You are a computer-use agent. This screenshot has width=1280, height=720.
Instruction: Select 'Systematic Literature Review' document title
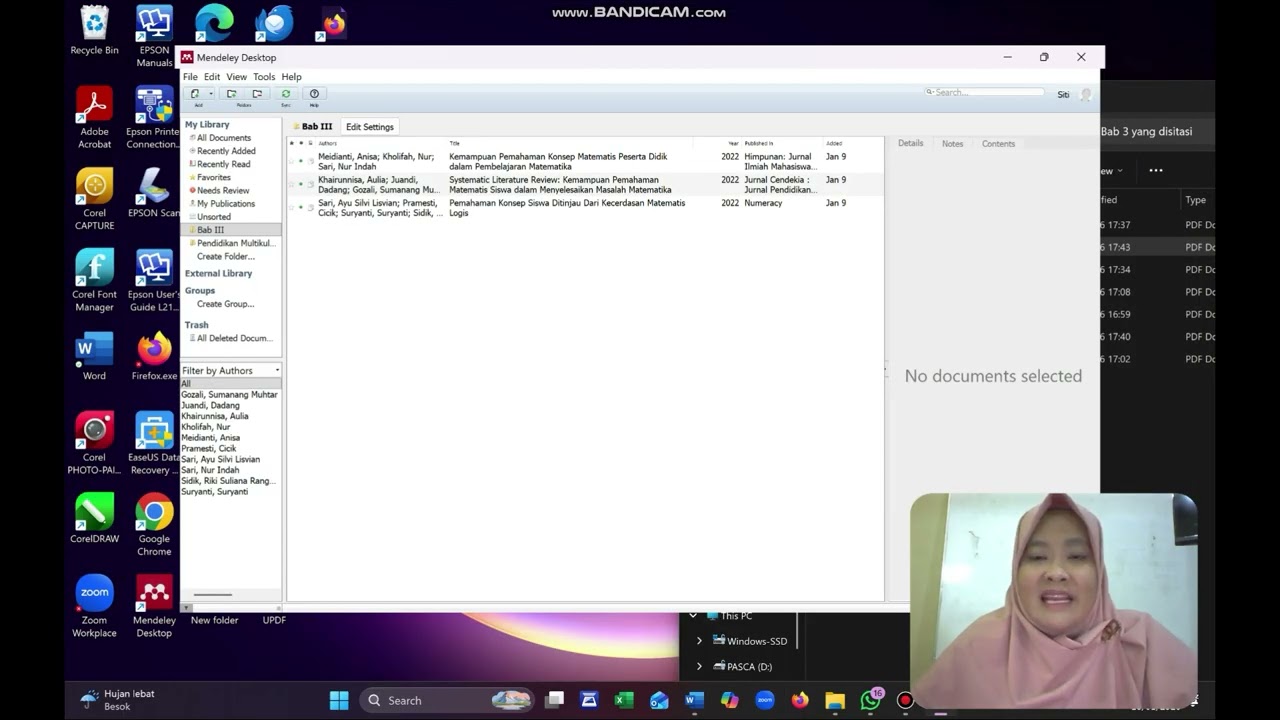coord(560,185)
